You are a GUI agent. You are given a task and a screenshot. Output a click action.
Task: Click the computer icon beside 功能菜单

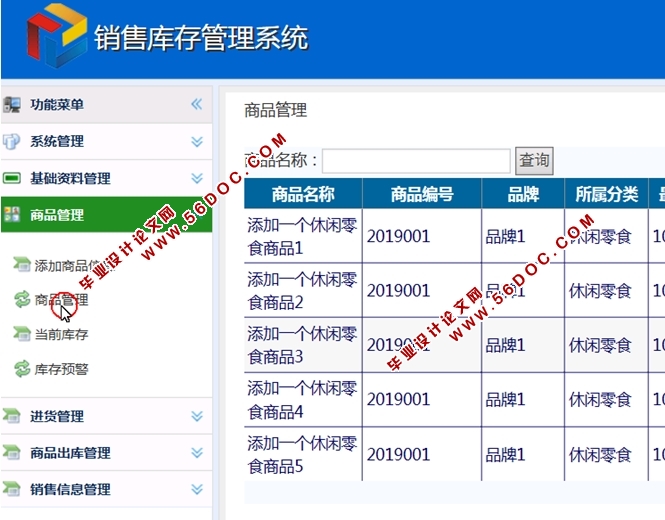pos(11,104)
